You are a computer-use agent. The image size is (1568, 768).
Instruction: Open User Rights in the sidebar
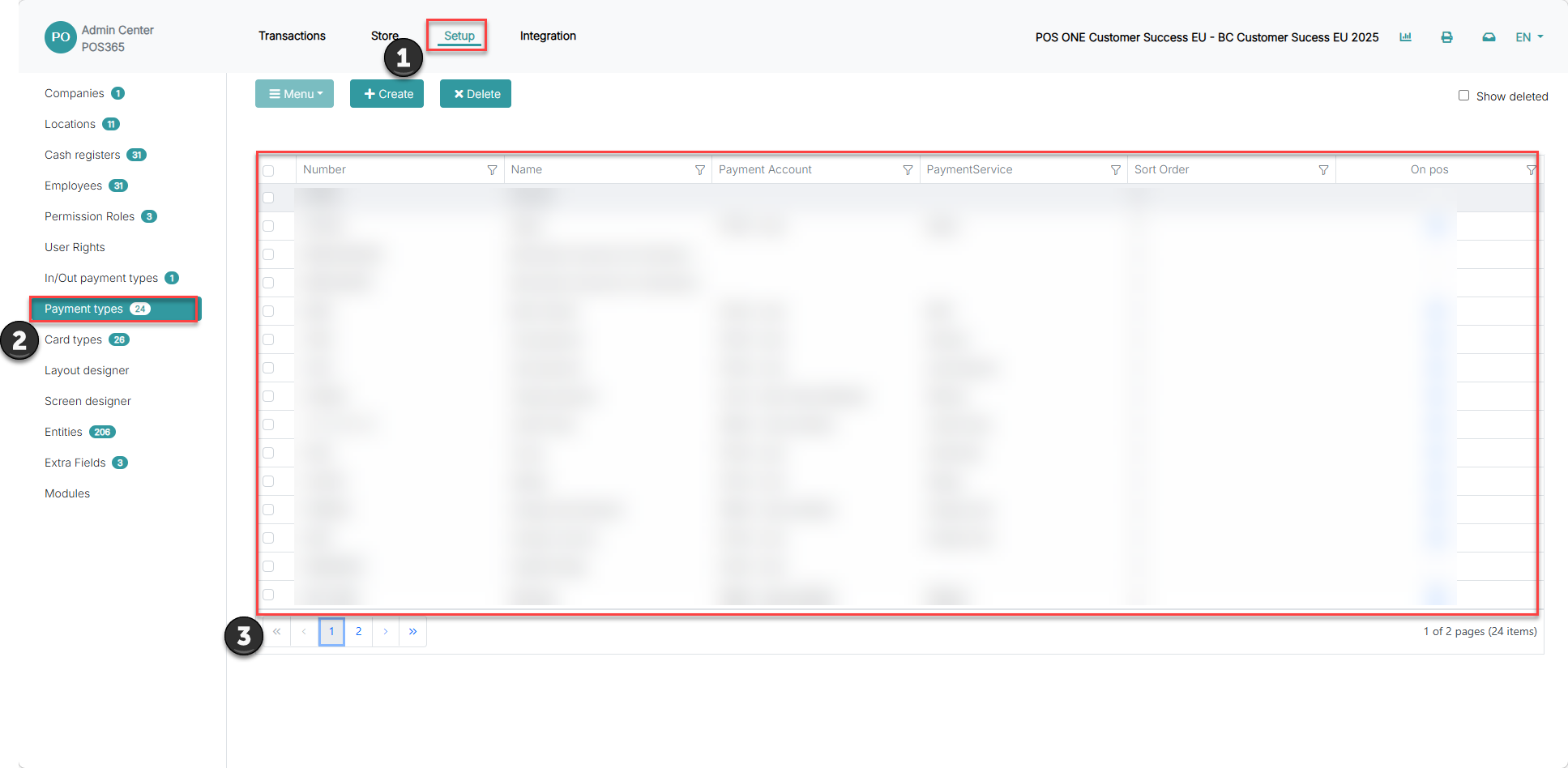75,247
